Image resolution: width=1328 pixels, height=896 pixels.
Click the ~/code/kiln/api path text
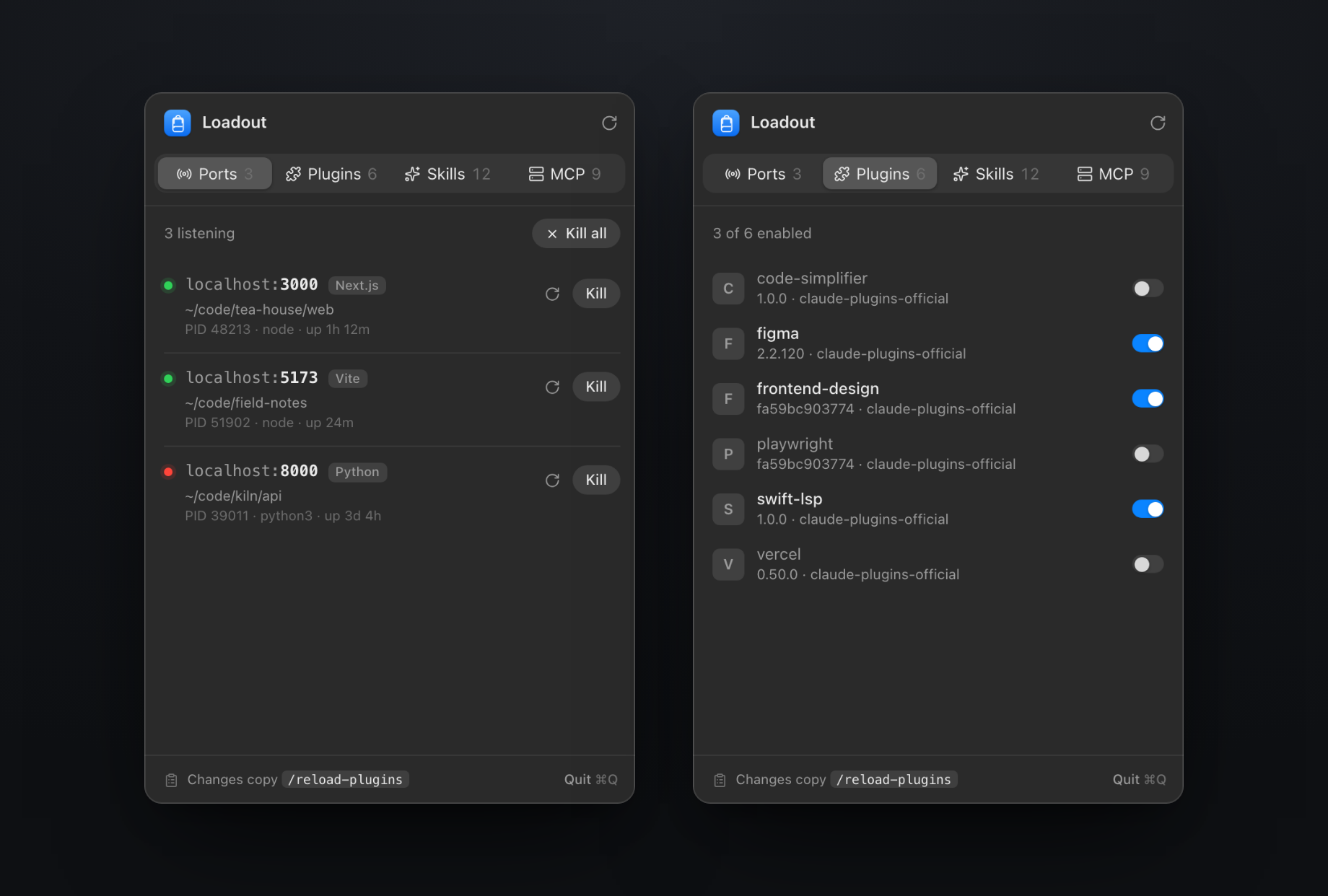[233, 496]
